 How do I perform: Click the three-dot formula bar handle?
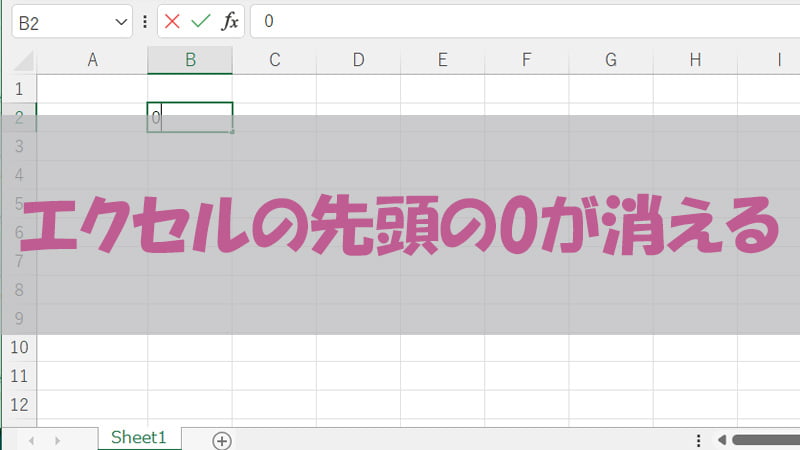point(146,21)
